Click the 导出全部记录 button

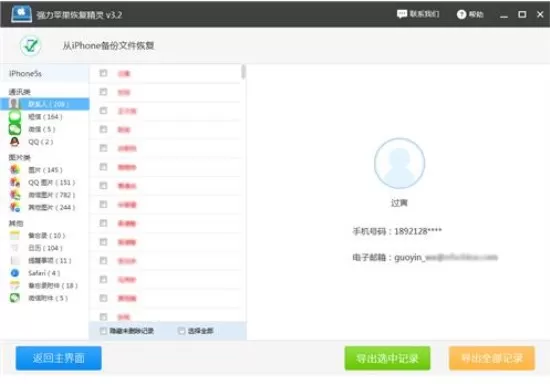[492, 358]
